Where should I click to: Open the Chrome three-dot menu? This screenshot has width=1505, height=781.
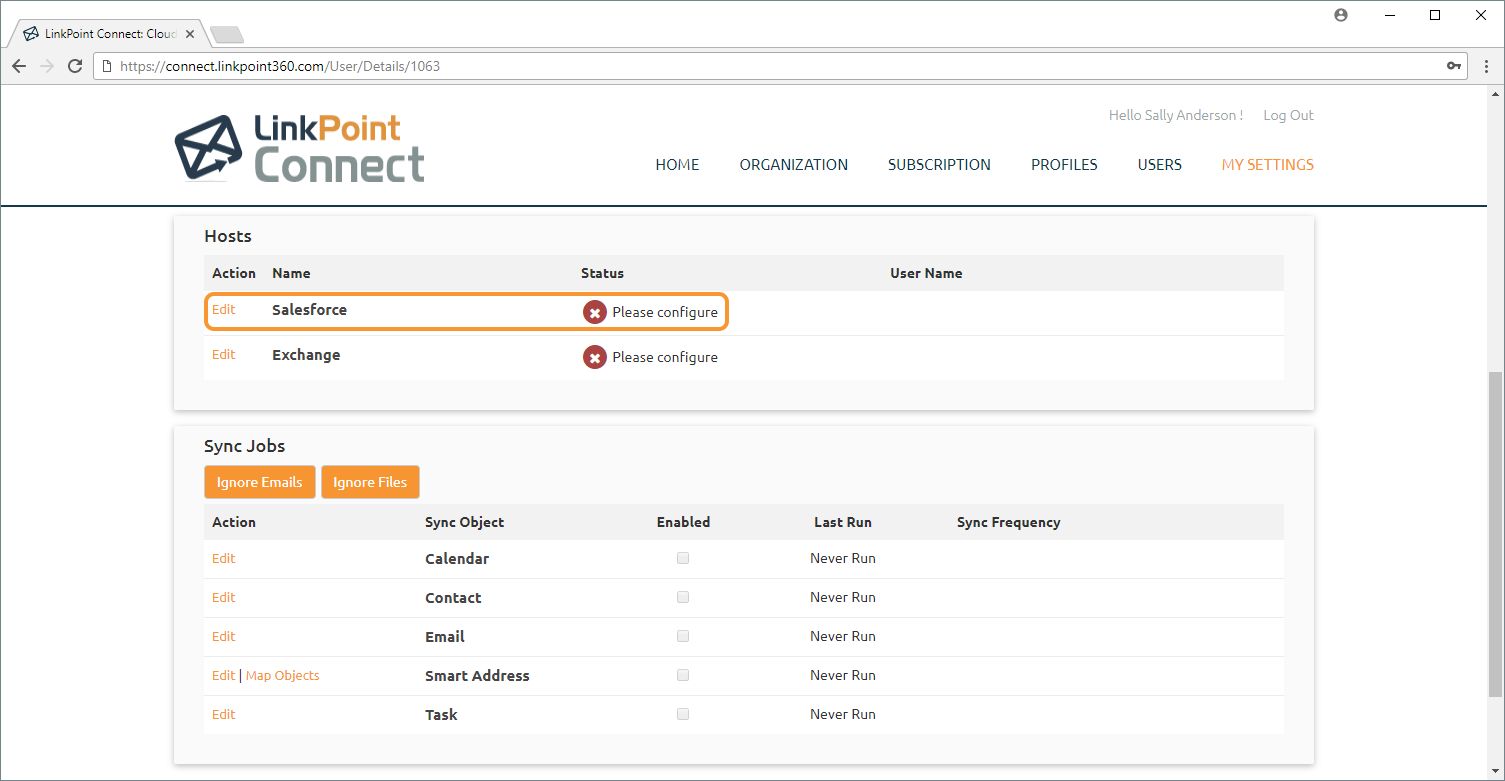[x=1485, y=66]
